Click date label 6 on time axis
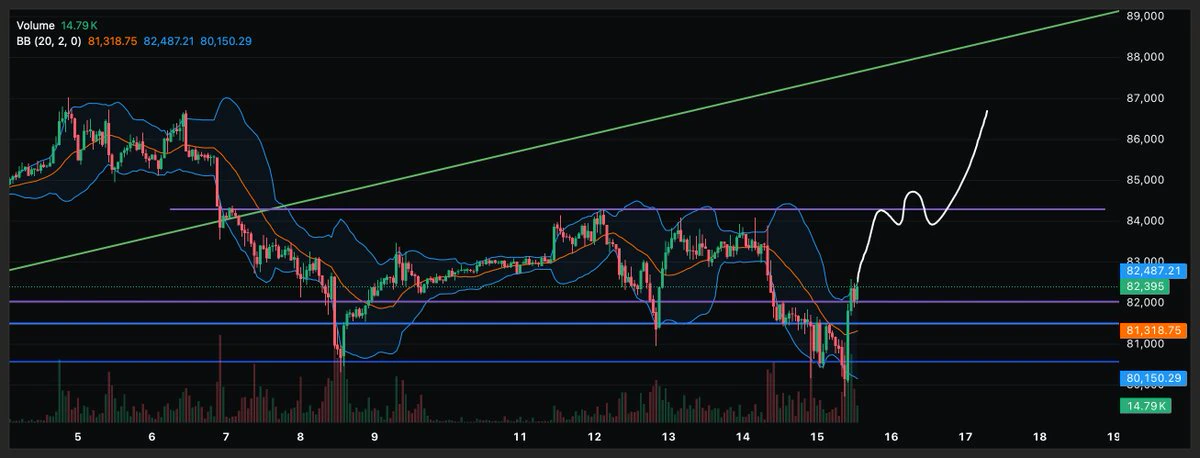 click(151, 437)
